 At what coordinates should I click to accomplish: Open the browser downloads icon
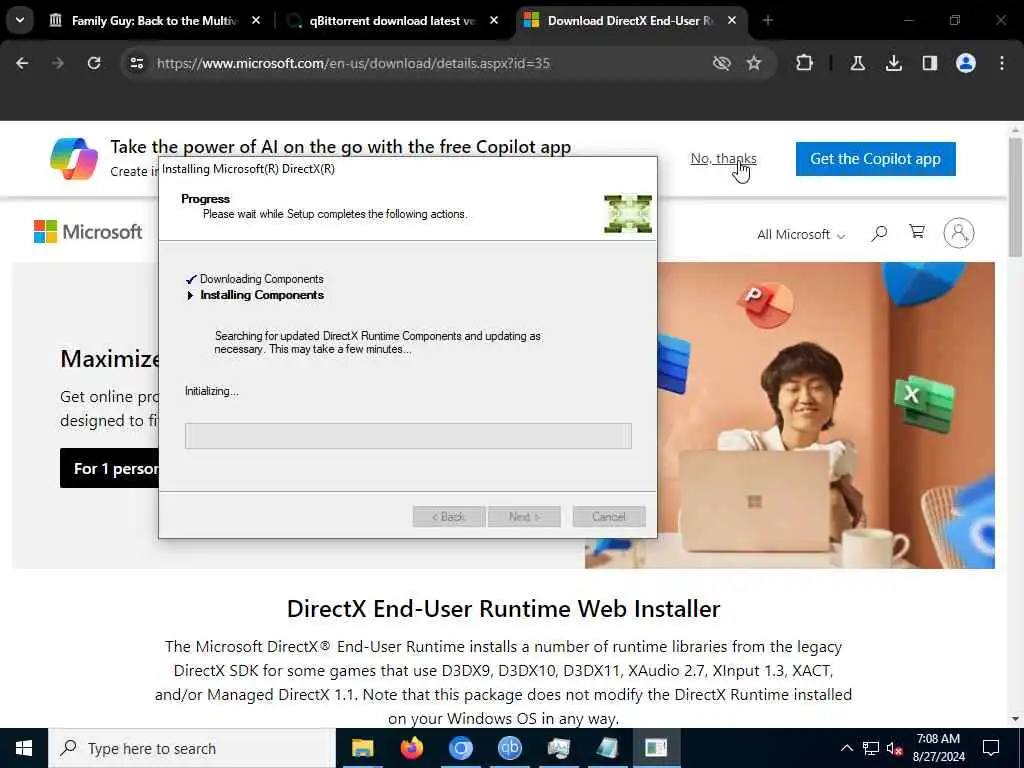pos(893,63)
